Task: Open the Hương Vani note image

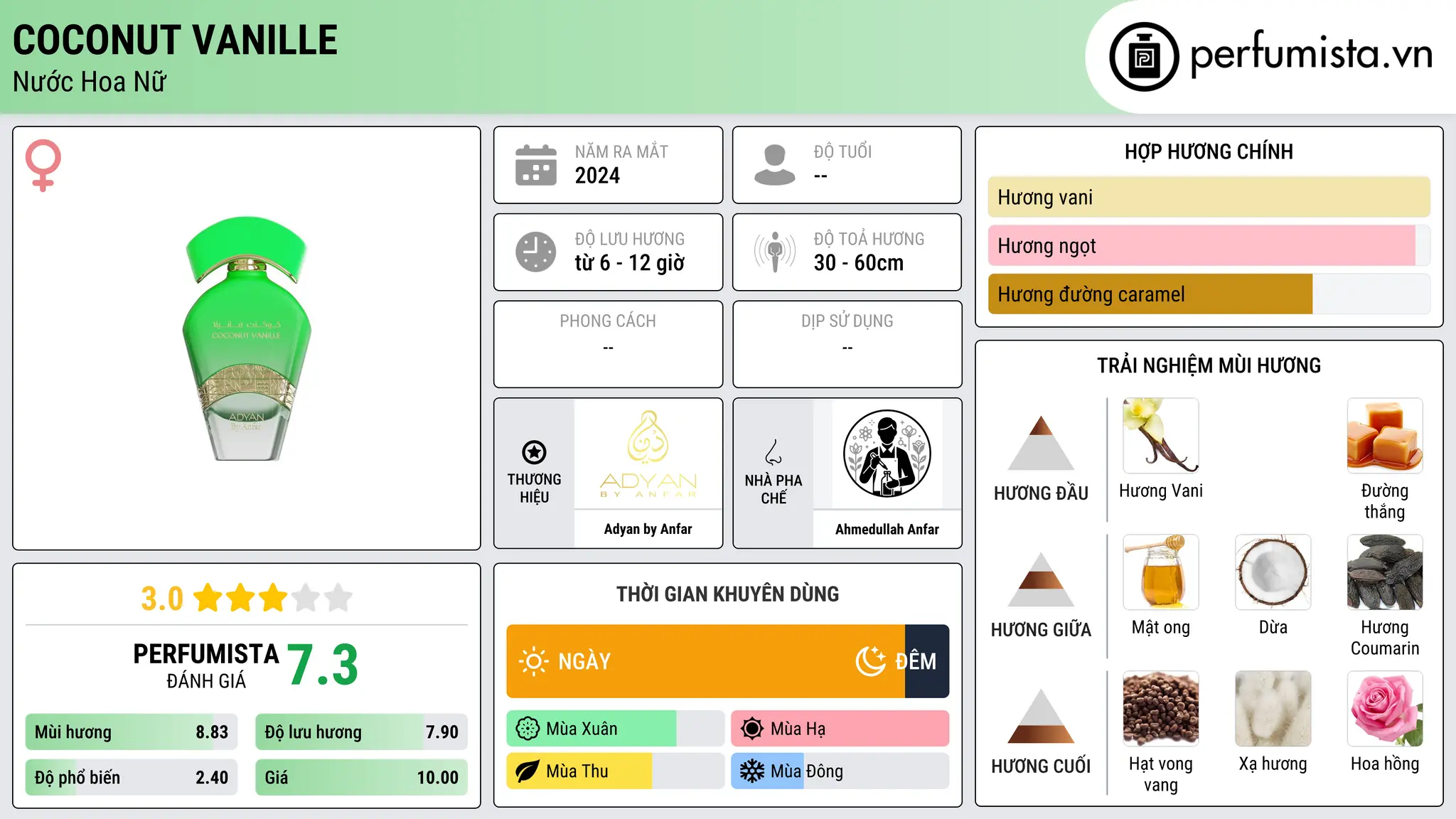Action: pyautogui.click(x=1161, y=436)
